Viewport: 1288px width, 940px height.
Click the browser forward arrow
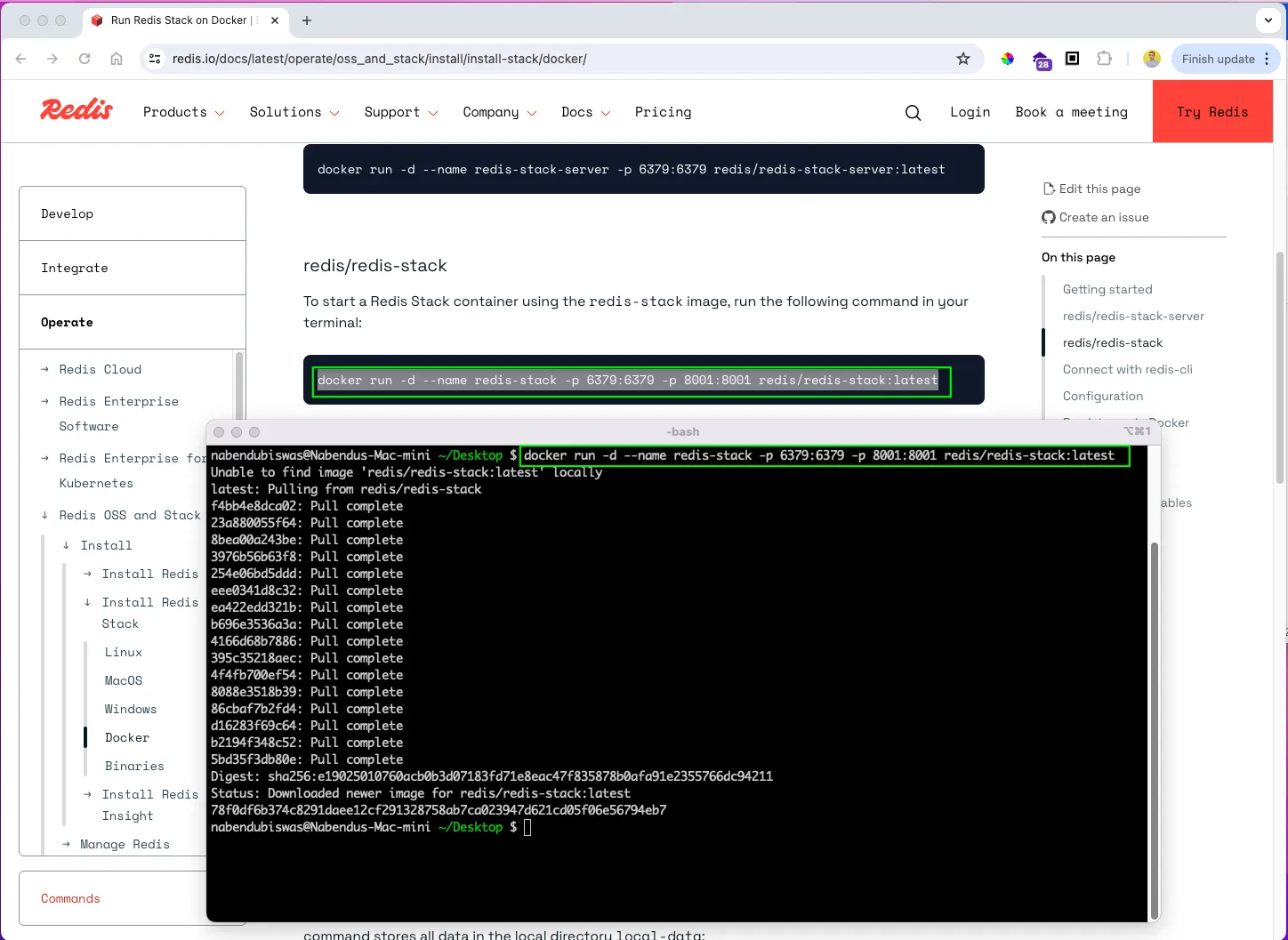coord(52,59)
